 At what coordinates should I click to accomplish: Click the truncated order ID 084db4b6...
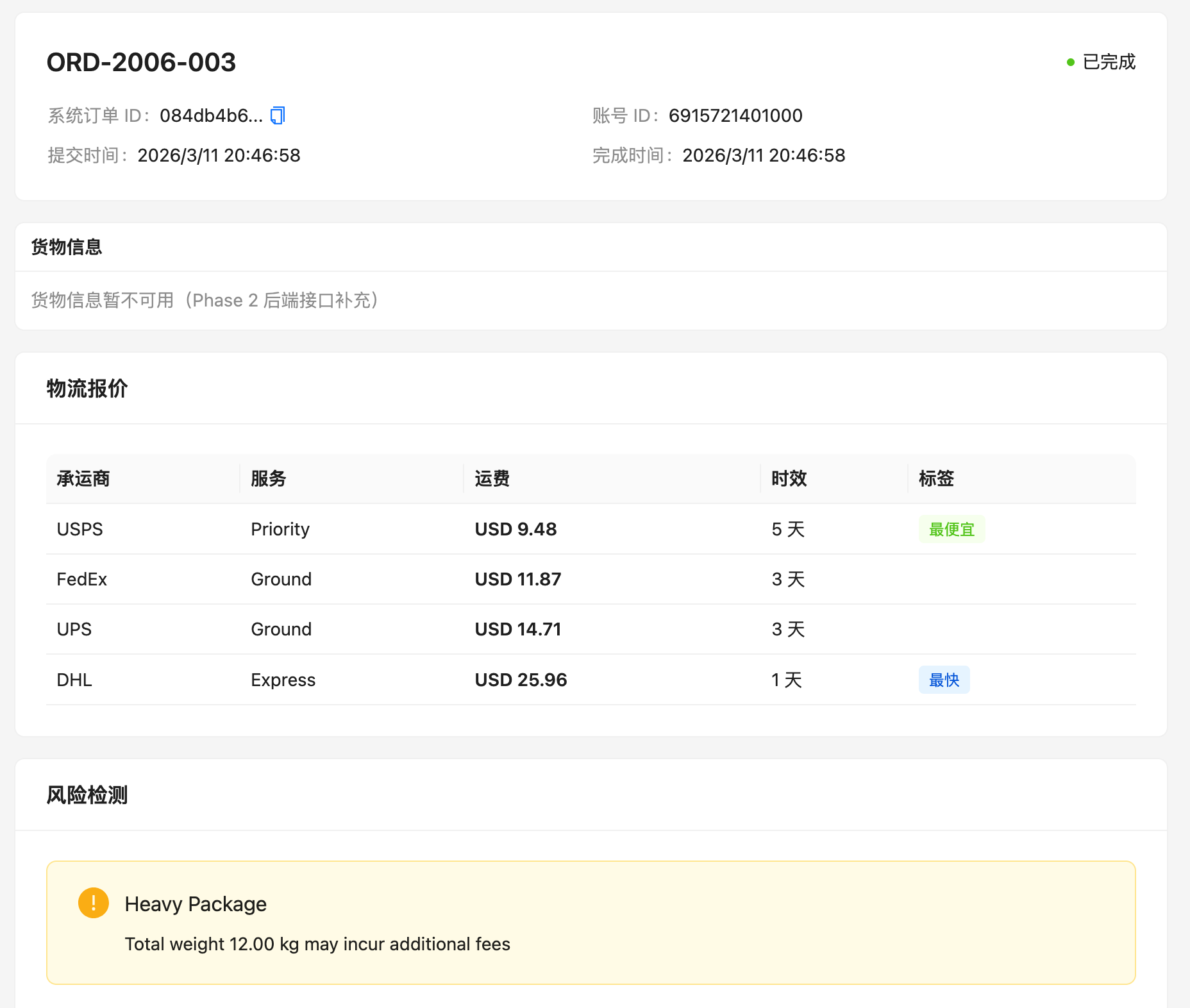point(211,115)
